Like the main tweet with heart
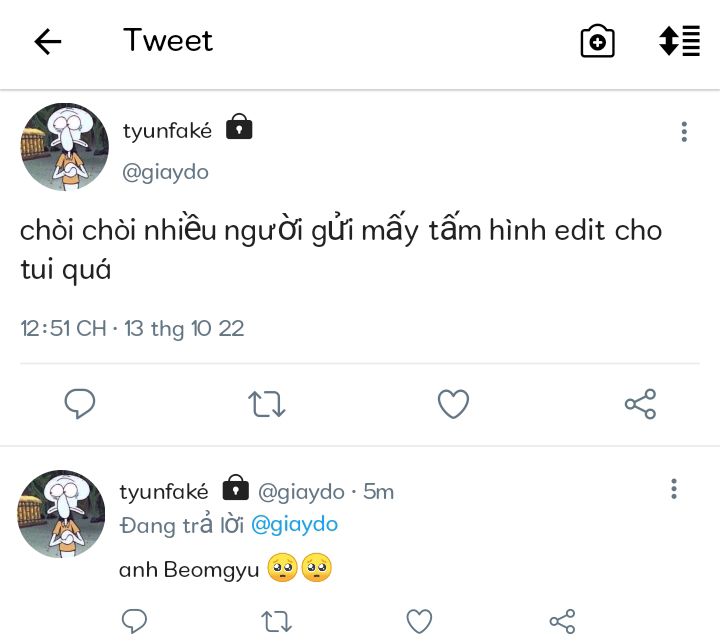Viewport: 720px width, 641px height. pos(453,404)
